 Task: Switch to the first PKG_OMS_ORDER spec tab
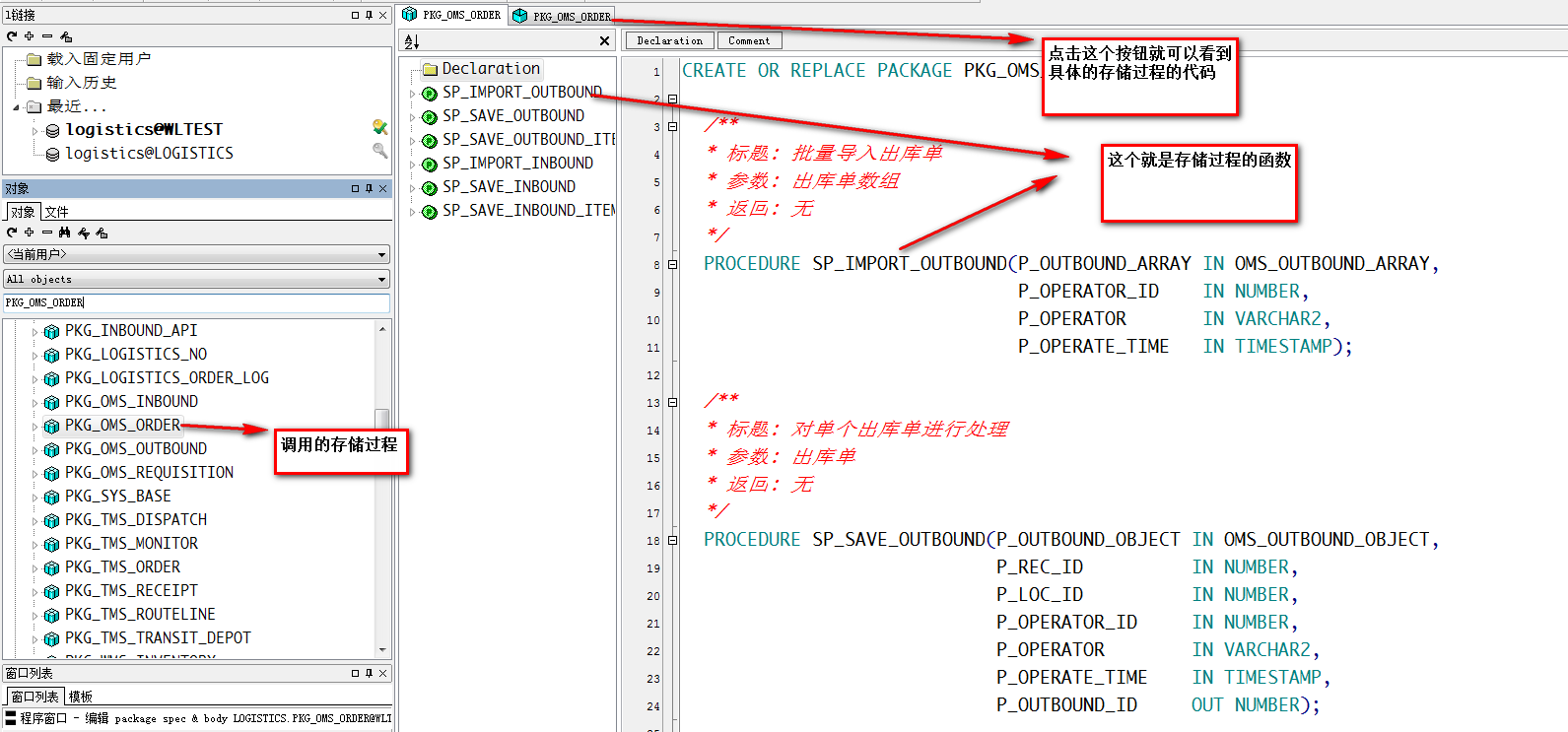[x=451, y=15]
